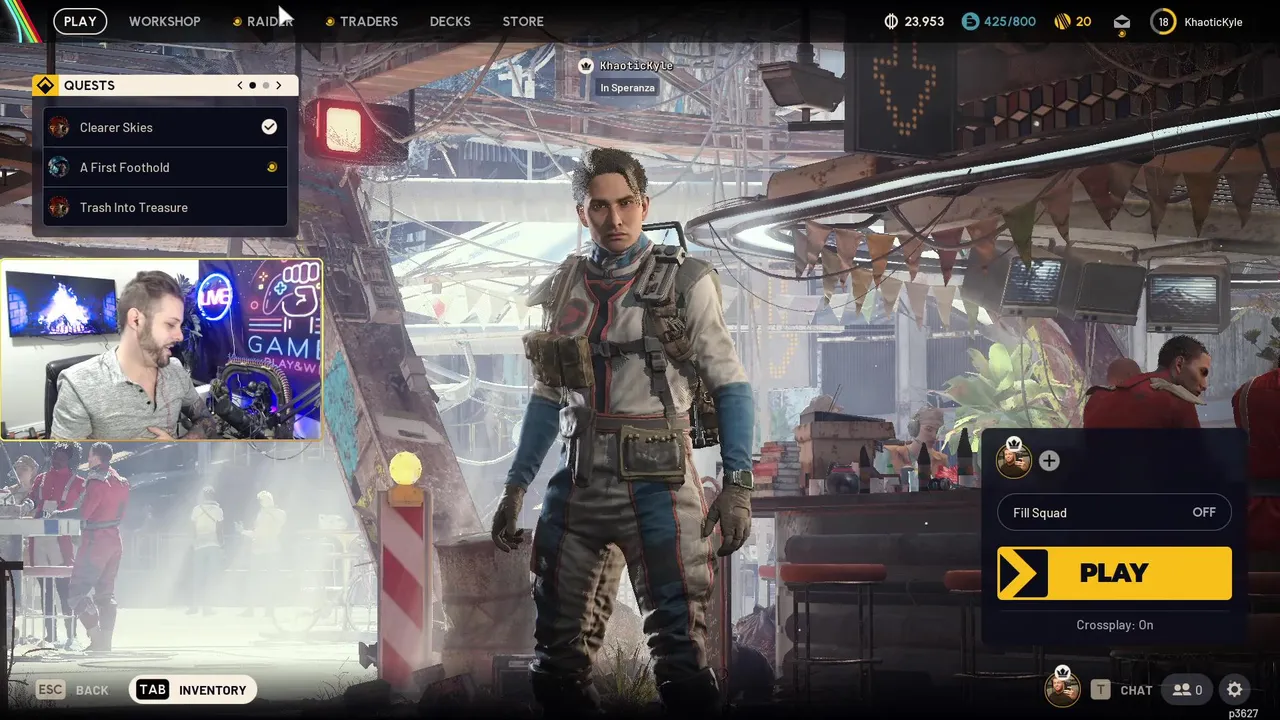Open the PLAY tab in top navigation
This screenshot has height=720, width=1280.
[80, 21]
